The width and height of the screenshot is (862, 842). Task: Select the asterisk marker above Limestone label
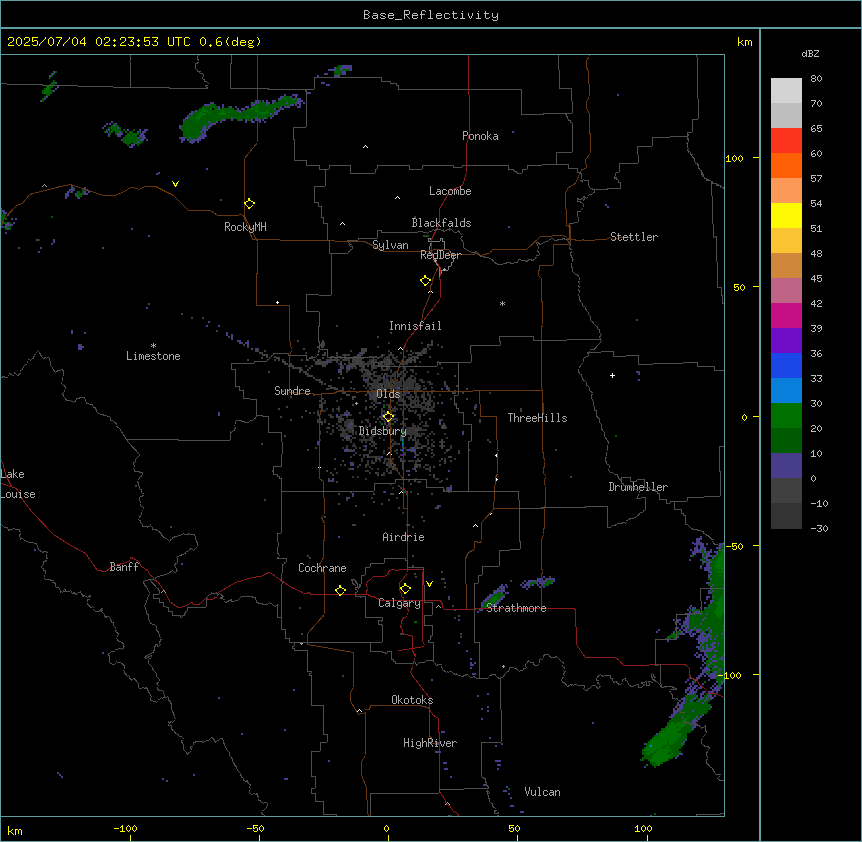tap(153, 346)
